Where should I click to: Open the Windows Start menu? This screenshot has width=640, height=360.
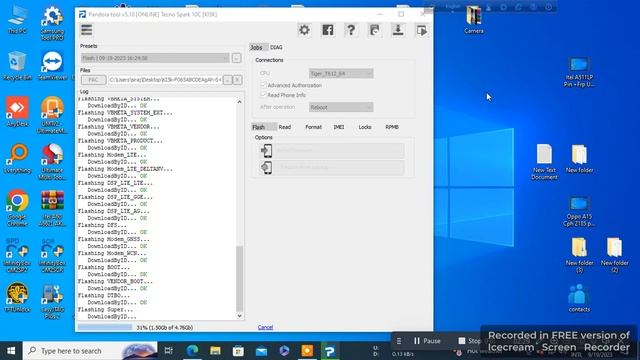(x=11, y=351)
